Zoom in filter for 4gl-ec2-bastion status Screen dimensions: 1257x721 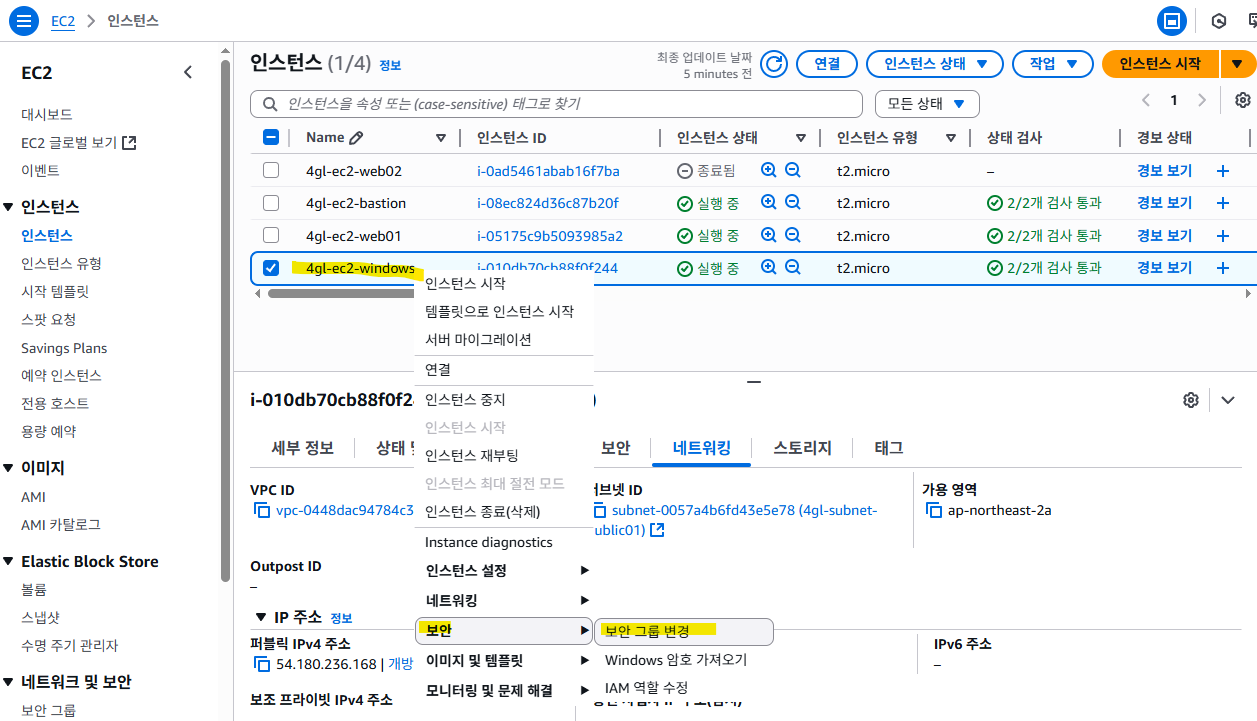[x=769, y=203]
